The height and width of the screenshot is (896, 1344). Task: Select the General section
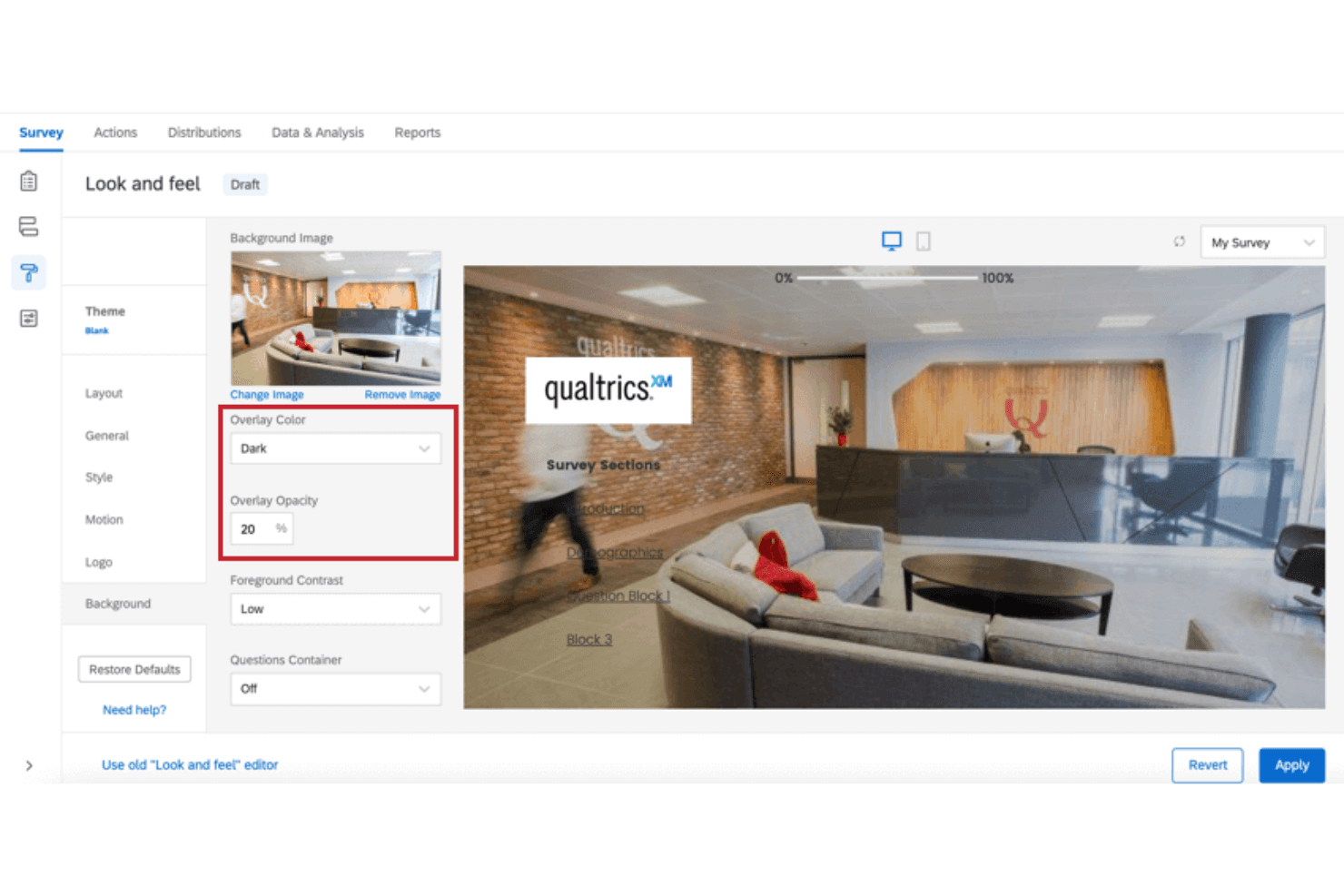click(x=107, y=436)
